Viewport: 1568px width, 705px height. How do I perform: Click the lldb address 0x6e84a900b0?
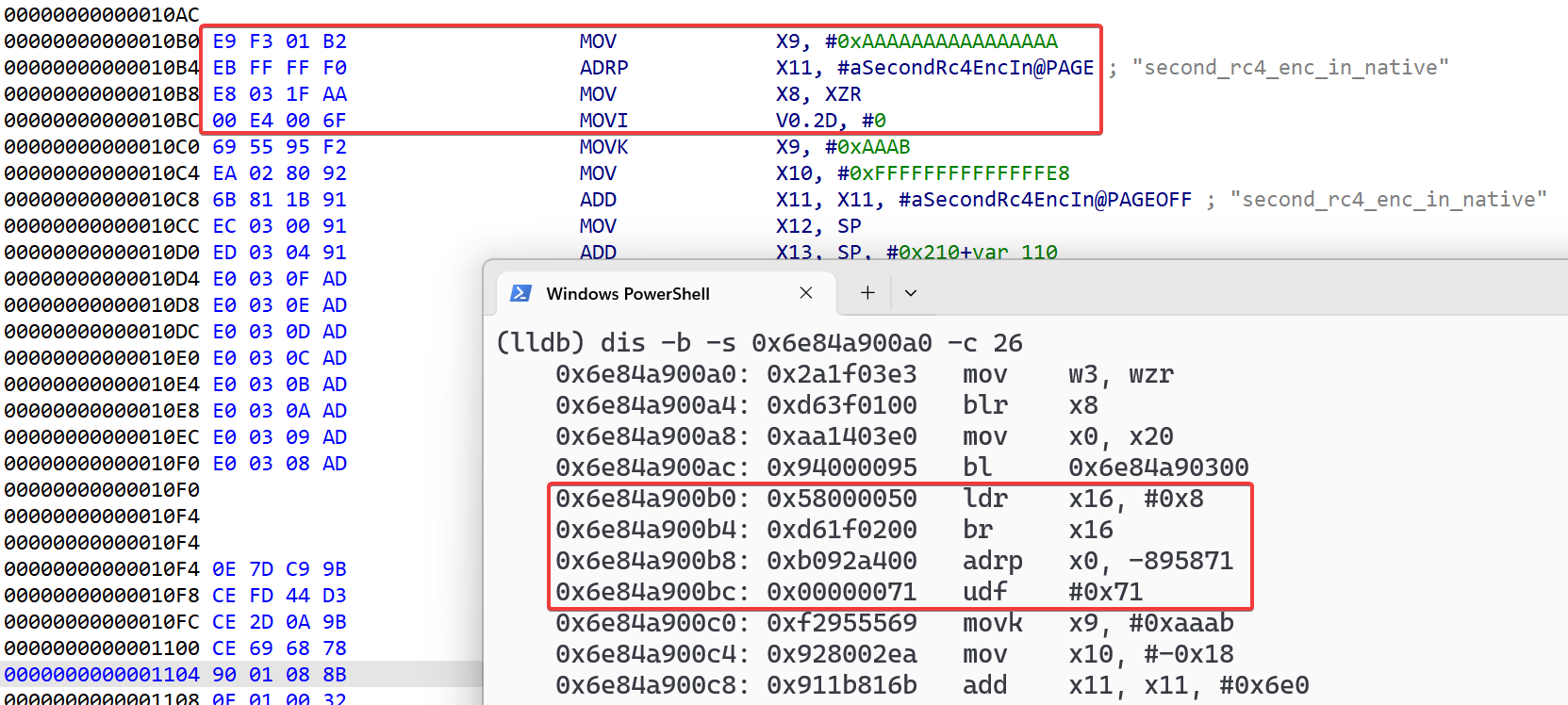652,499
